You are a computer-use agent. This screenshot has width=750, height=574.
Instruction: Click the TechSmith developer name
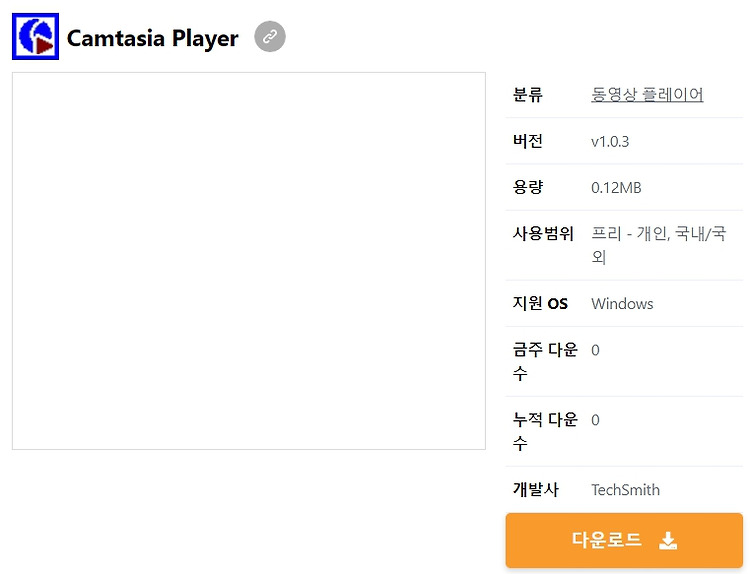[x=626, y=490]
